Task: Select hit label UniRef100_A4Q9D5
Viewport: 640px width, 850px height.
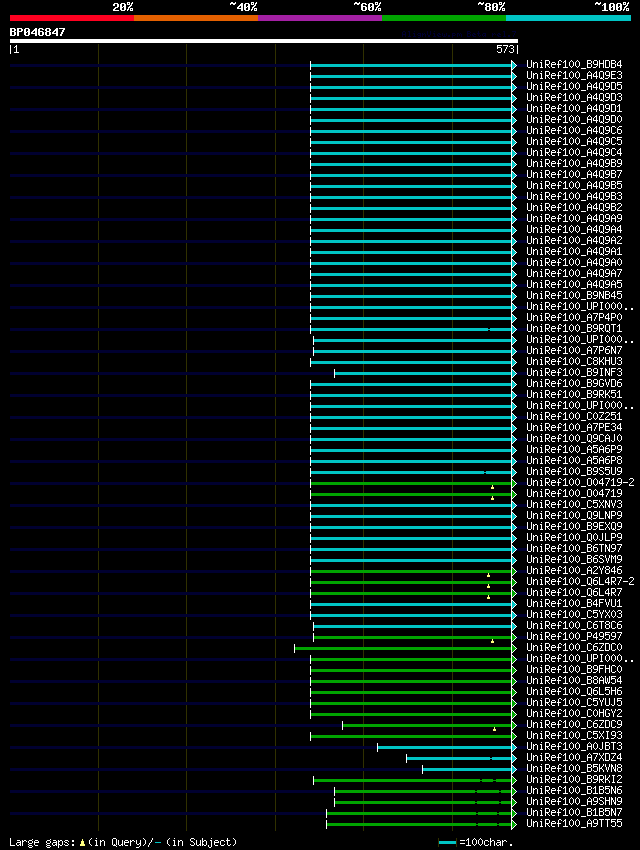Action: coord(574,86)
